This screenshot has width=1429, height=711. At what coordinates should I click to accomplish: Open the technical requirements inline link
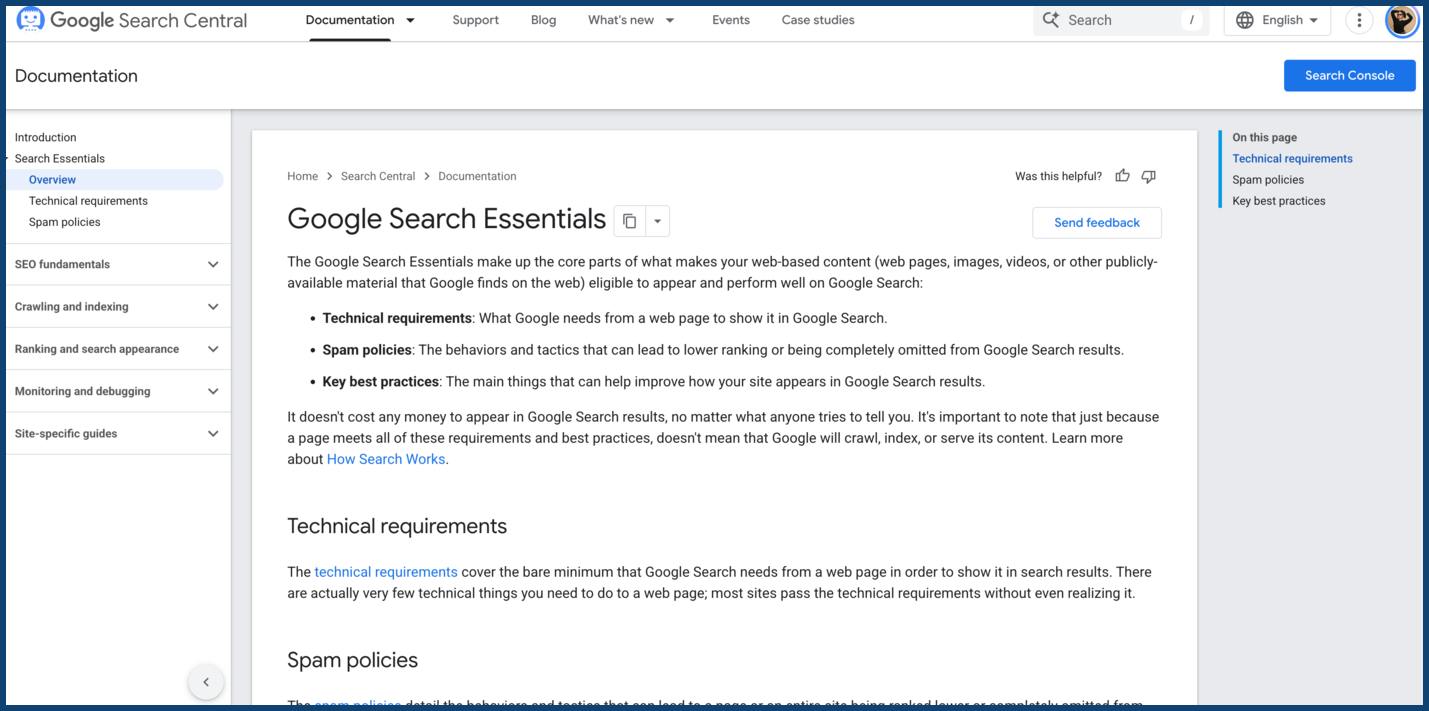tap(386, 572)
